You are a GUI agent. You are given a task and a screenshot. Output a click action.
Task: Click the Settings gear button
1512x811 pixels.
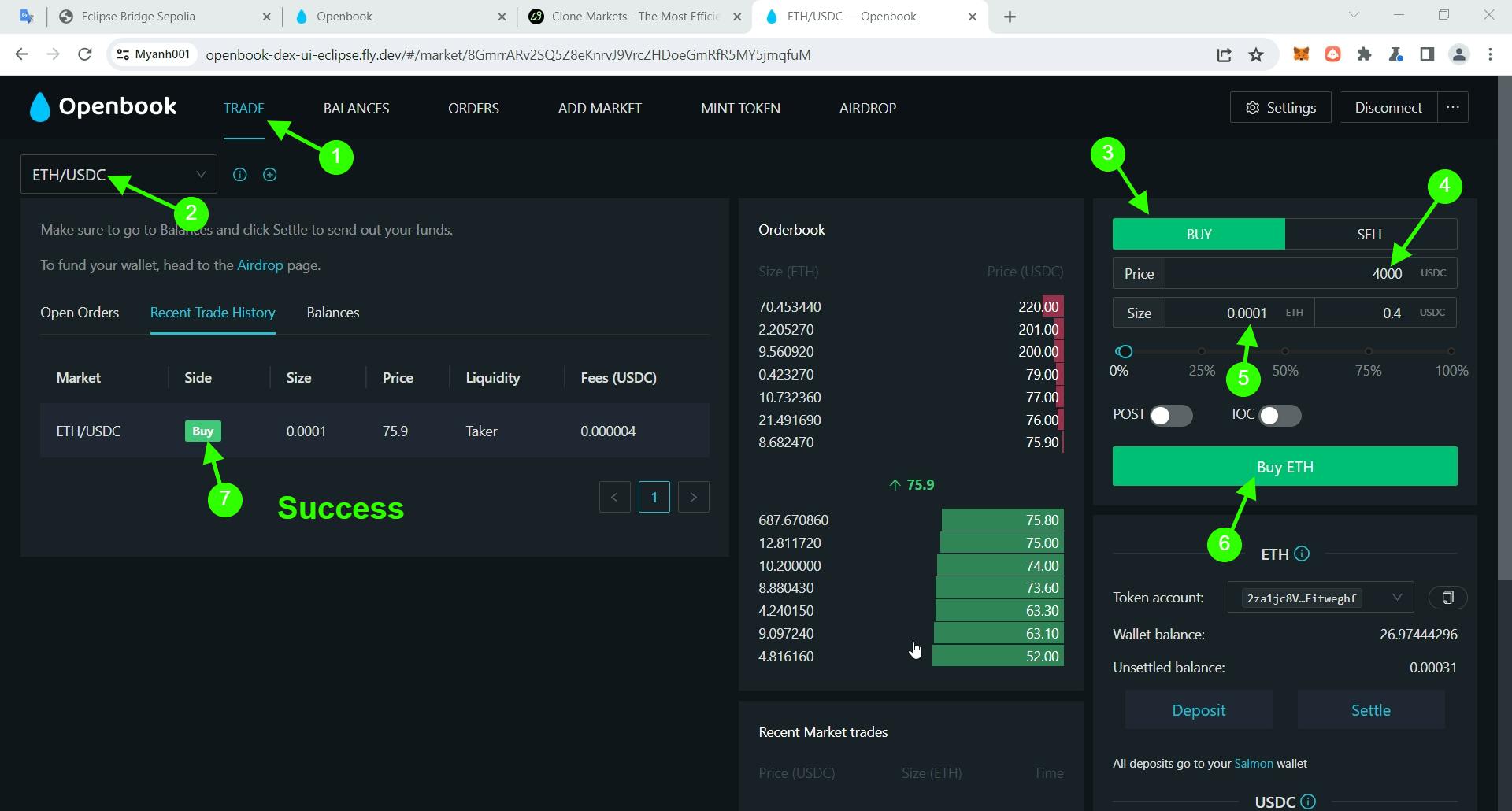[1280, 107]
